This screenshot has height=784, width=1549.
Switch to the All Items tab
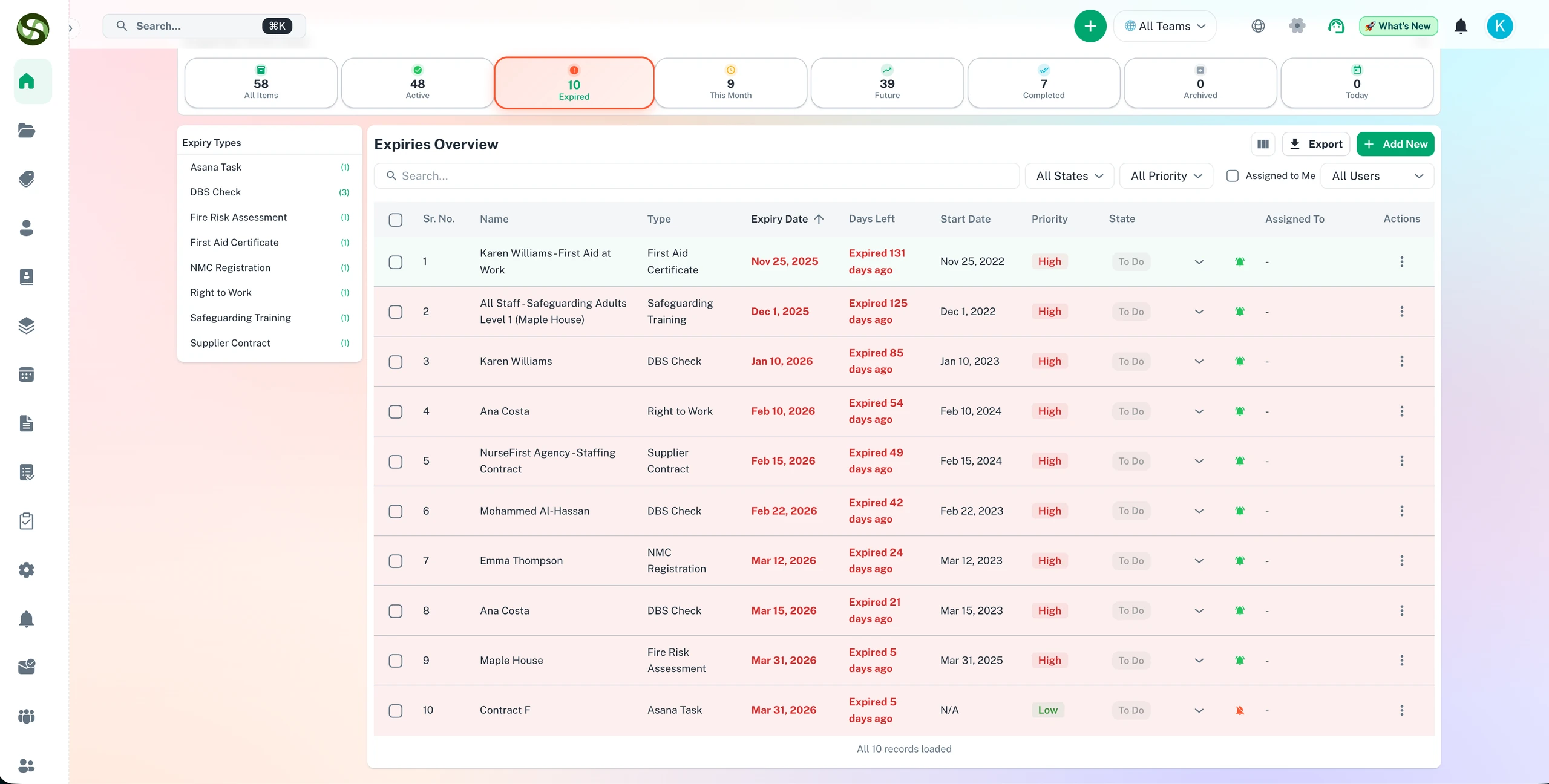(261, 83)
